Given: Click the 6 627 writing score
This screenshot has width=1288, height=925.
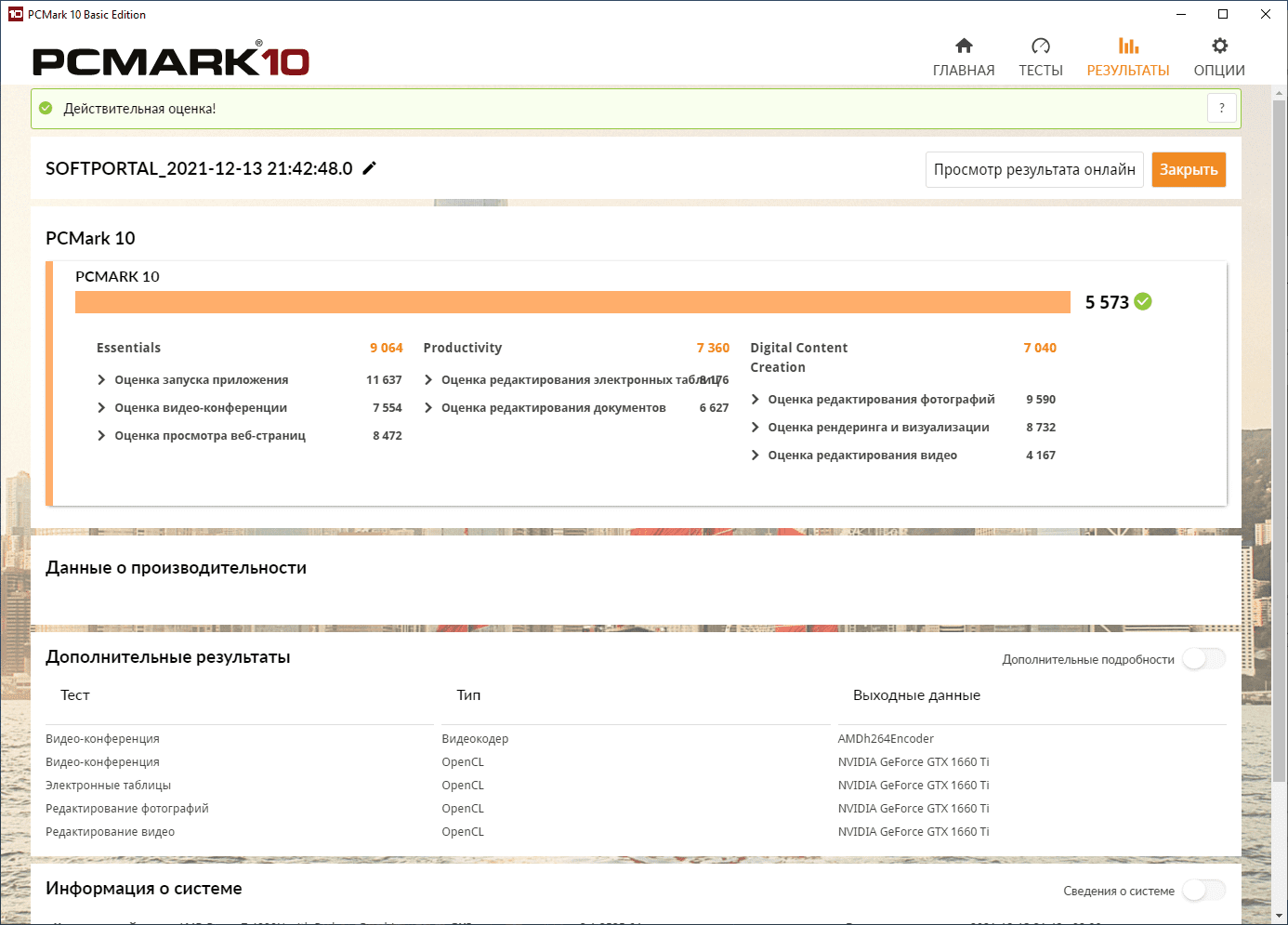Looking at the screenshot, I should coord(714,408).
